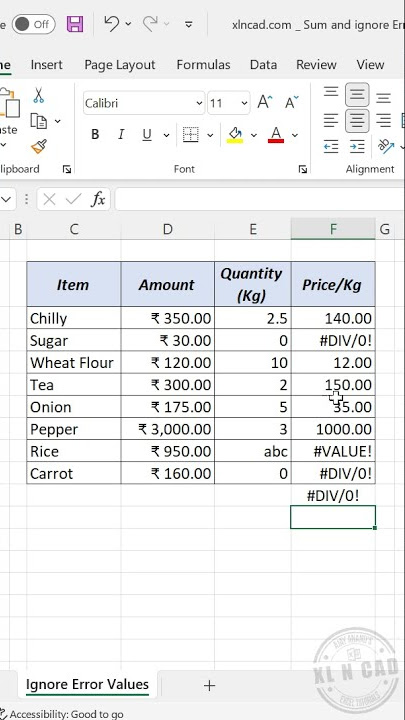
Task: Click the Cut scissors icon
Action: coord(39,95)
